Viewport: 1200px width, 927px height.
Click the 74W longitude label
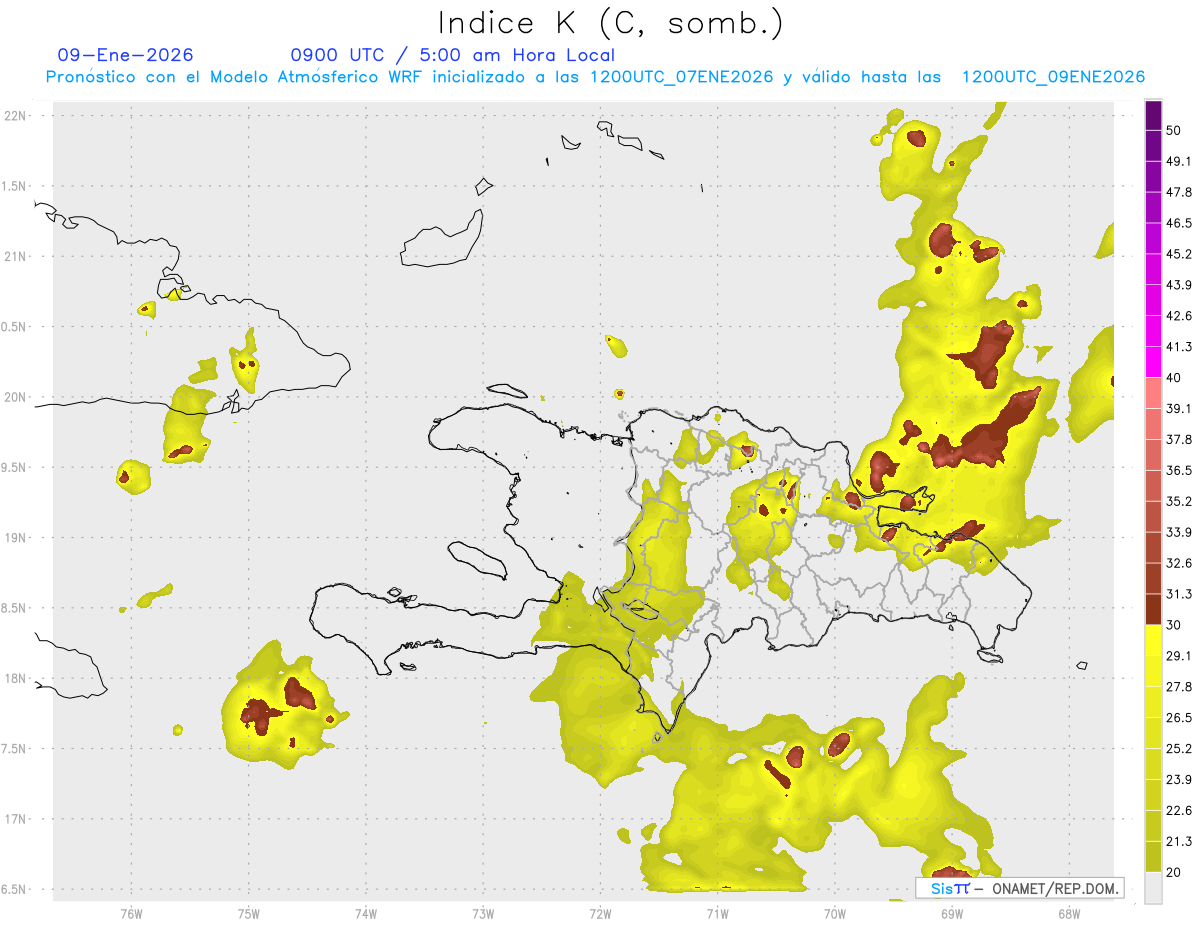(366, 913)
